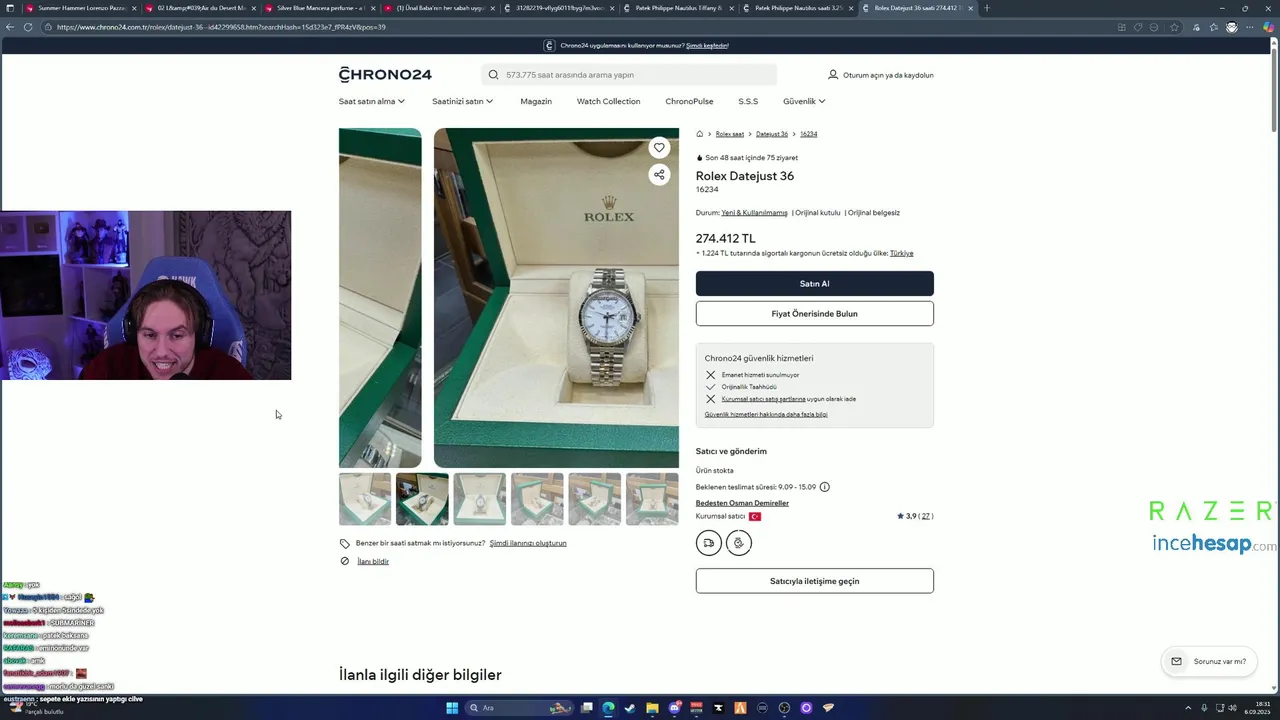Open the 16234 breadcrumb link
The height and width of the screenshot is (720, 1280).
(x=808, y=134)
